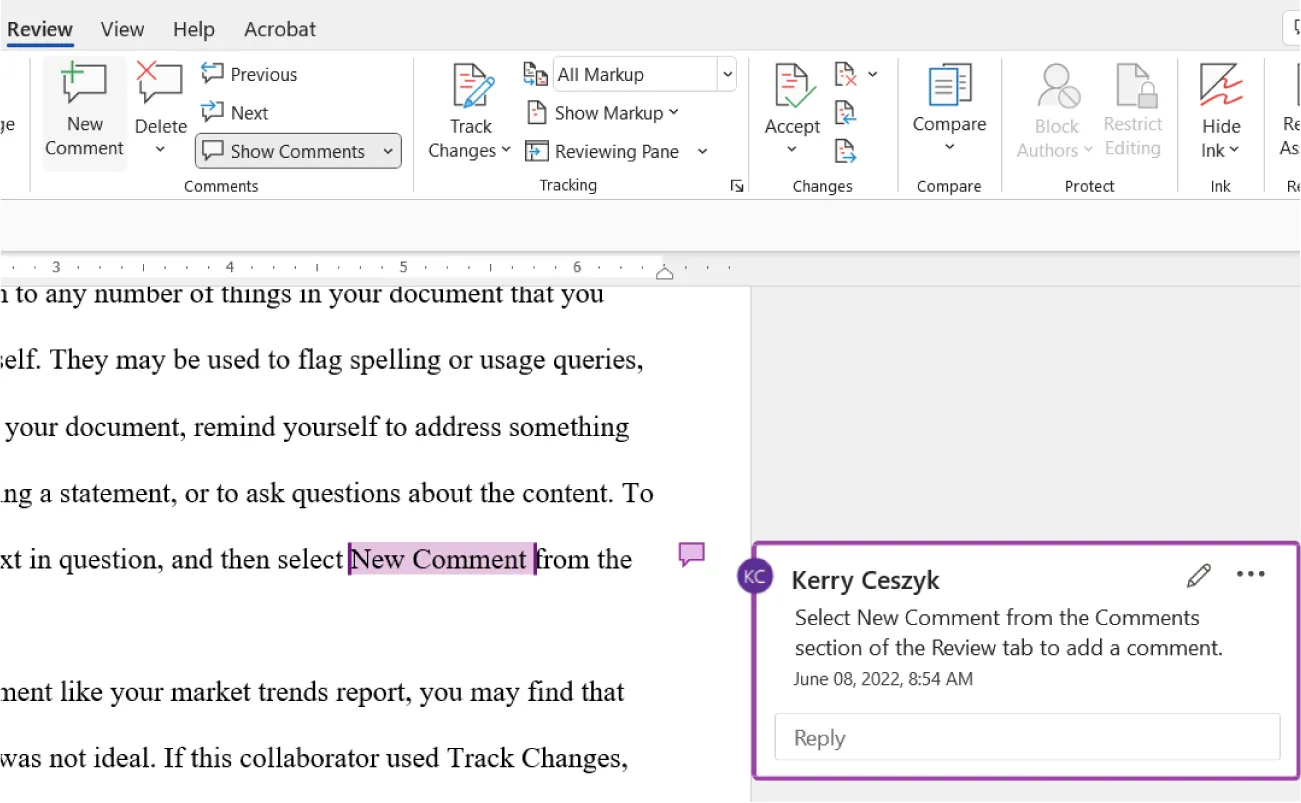Viewport: 1301px width, 803px height.
Task: Open the Accept dropdown arrow
Action: [792, 150]
